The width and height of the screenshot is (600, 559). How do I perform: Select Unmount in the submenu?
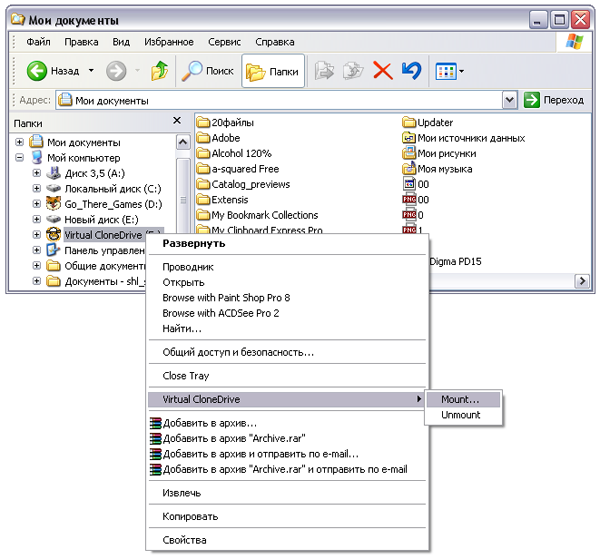pos(463,415)
